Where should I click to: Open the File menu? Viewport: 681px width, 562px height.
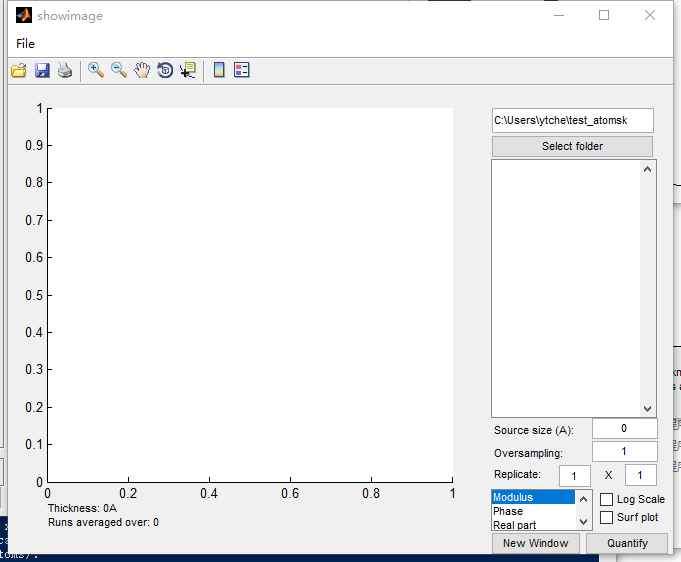pos(25,44)
